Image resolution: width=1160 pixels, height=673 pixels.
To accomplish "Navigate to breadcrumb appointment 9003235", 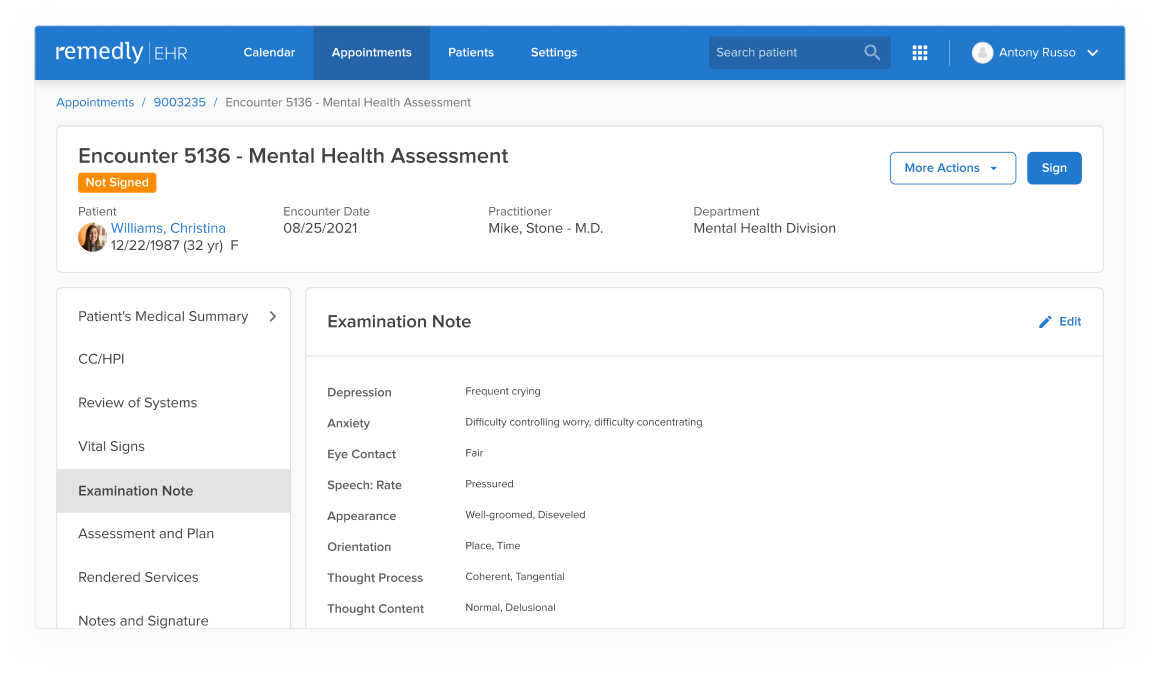I will 180,103.
